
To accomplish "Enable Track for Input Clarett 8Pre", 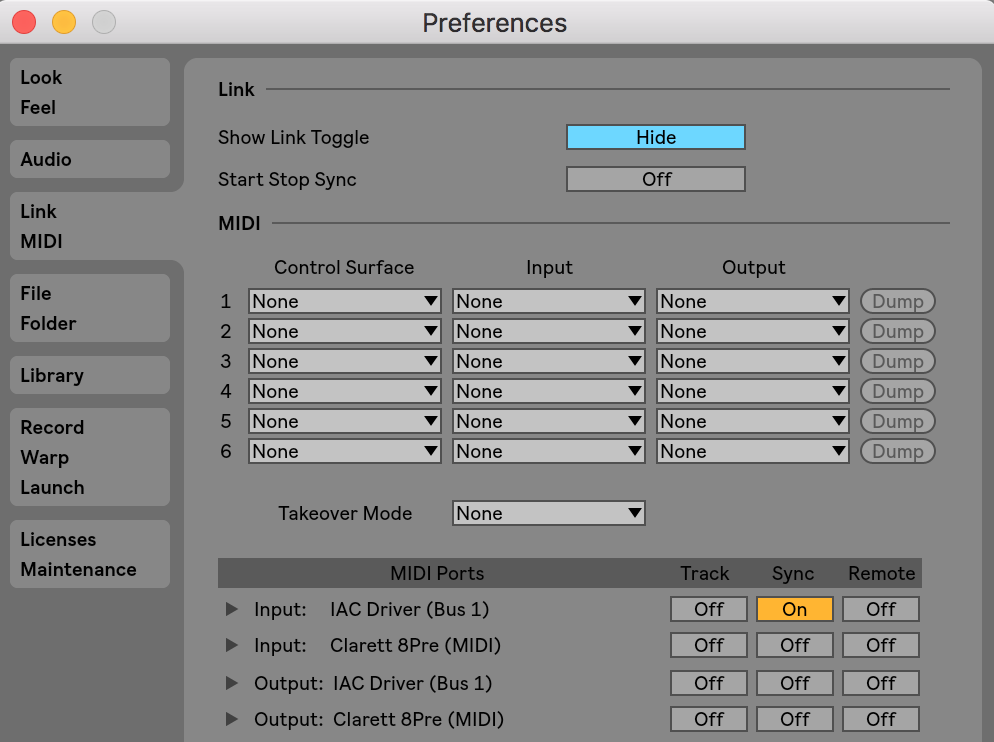I will [709, 646].
